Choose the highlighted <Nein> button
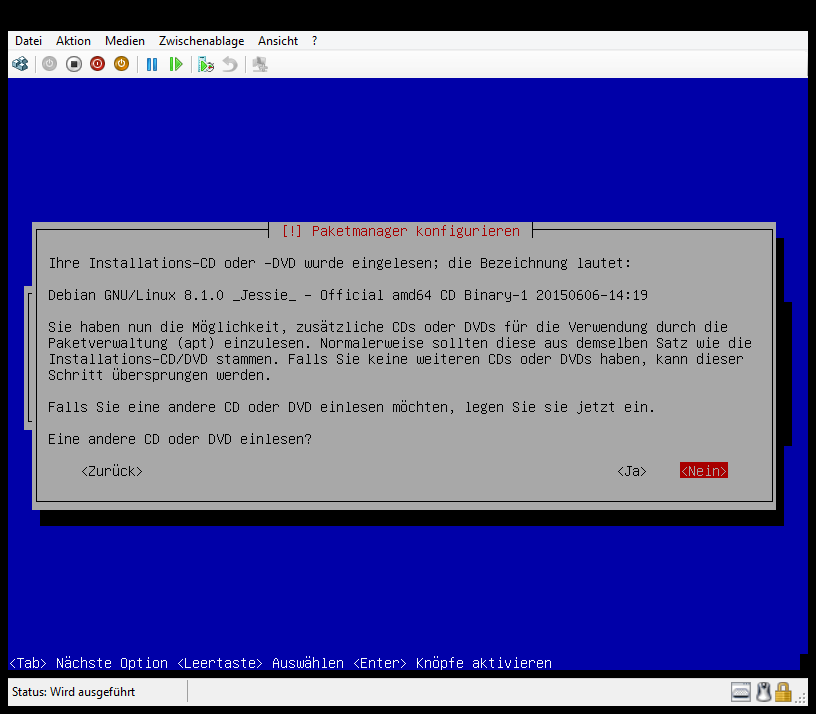 [704, 471]
